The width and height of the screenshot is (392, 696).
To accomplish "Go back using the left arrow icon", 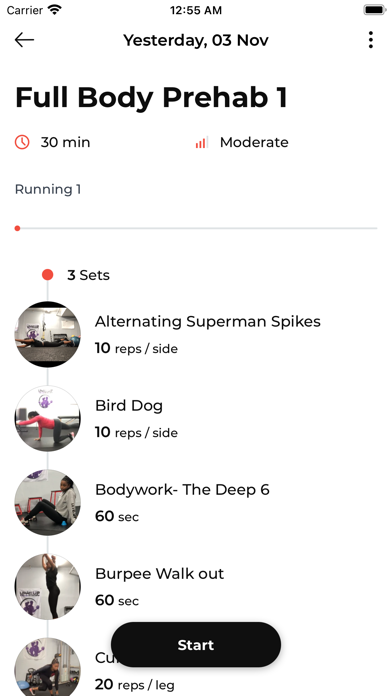I will [24, 40].
